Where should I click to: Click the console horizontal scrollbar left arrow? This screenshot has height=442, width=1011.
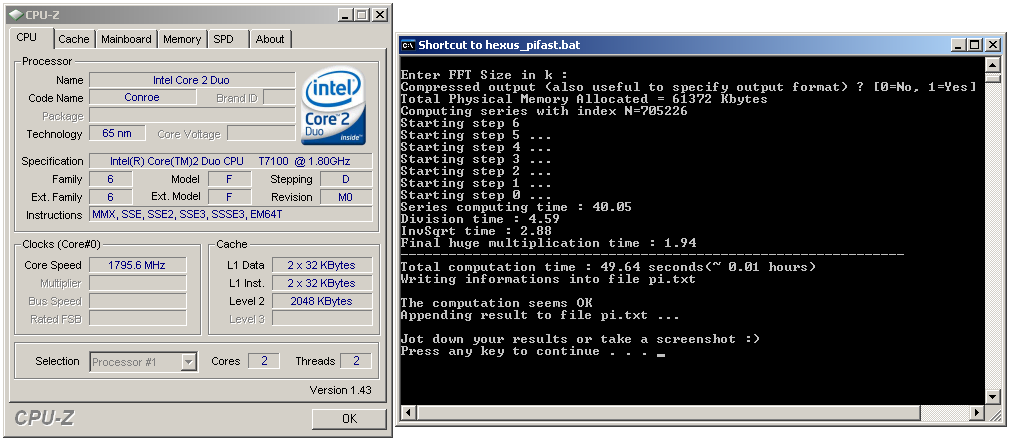(407, 412)
